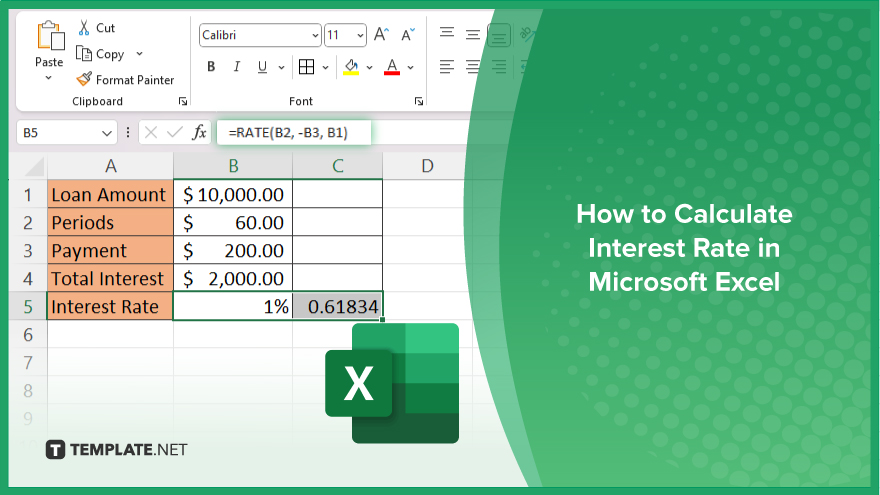Click the Select All corner triangle
Viewport: 880px width, 495px height.
pos(35,166)
